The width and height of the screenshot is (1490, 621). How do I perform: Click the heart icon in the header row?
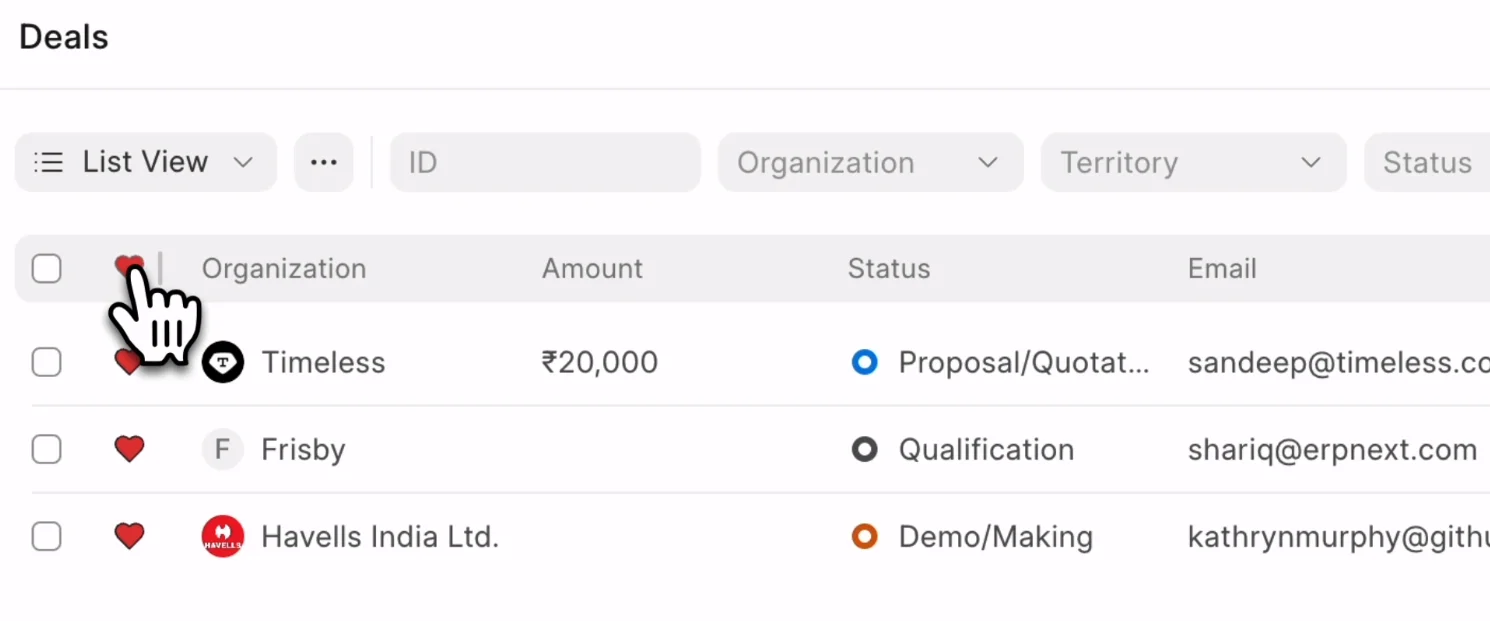point(128,266)
